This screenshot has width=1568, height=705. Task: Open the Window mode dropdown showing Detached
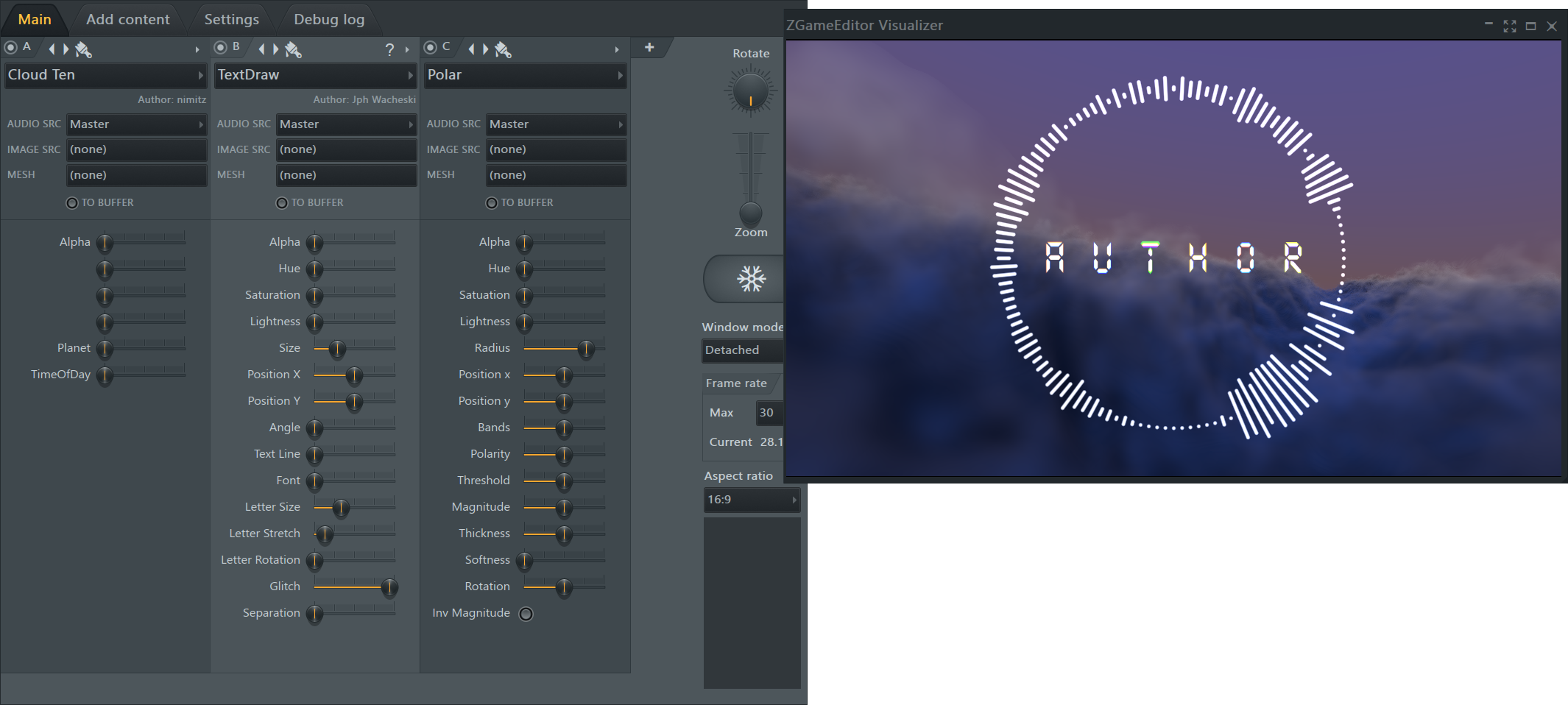(742, 350)
